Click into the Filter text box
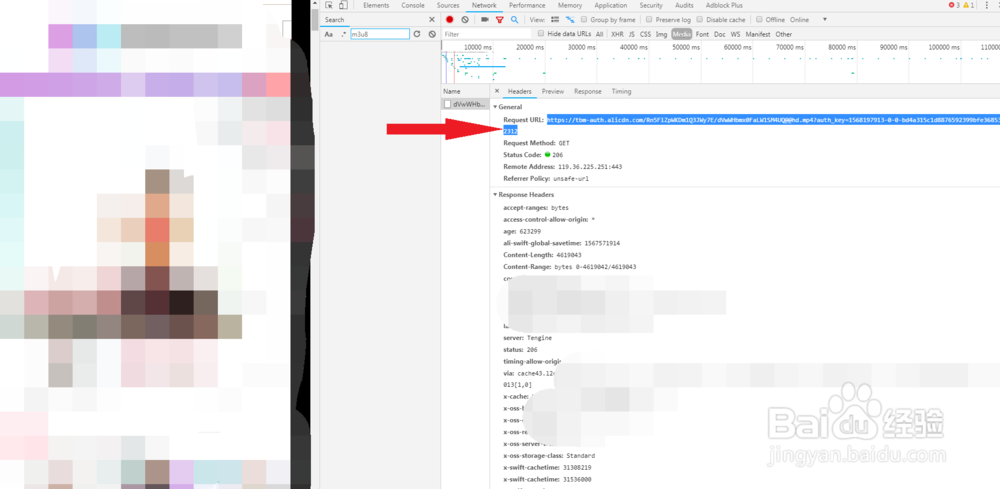This screenshot has width=1000, height=489. coord(487,34)
